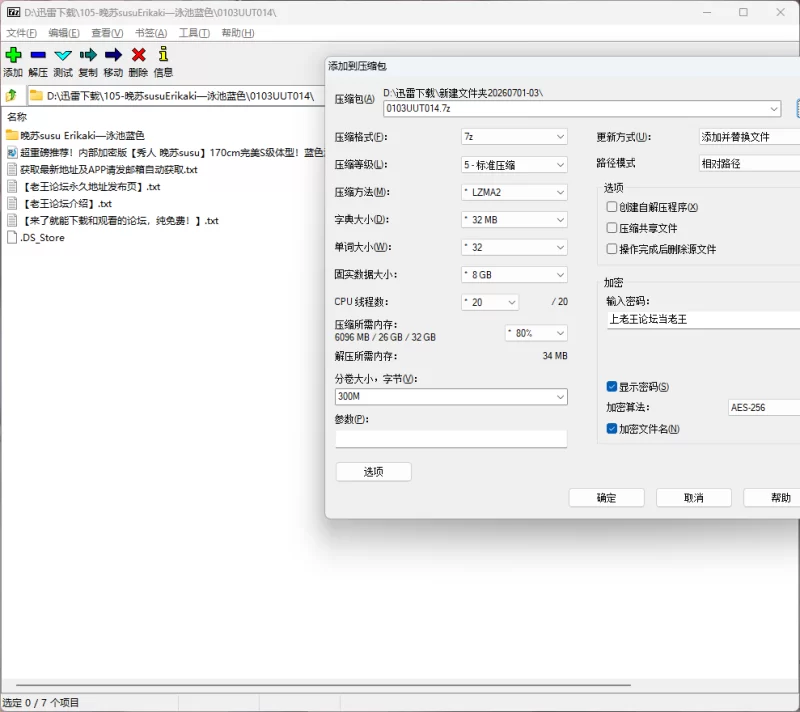800x712 pixels.
Task: Uncheck 加密文件名 checkbox
Action: pos(612,428)
